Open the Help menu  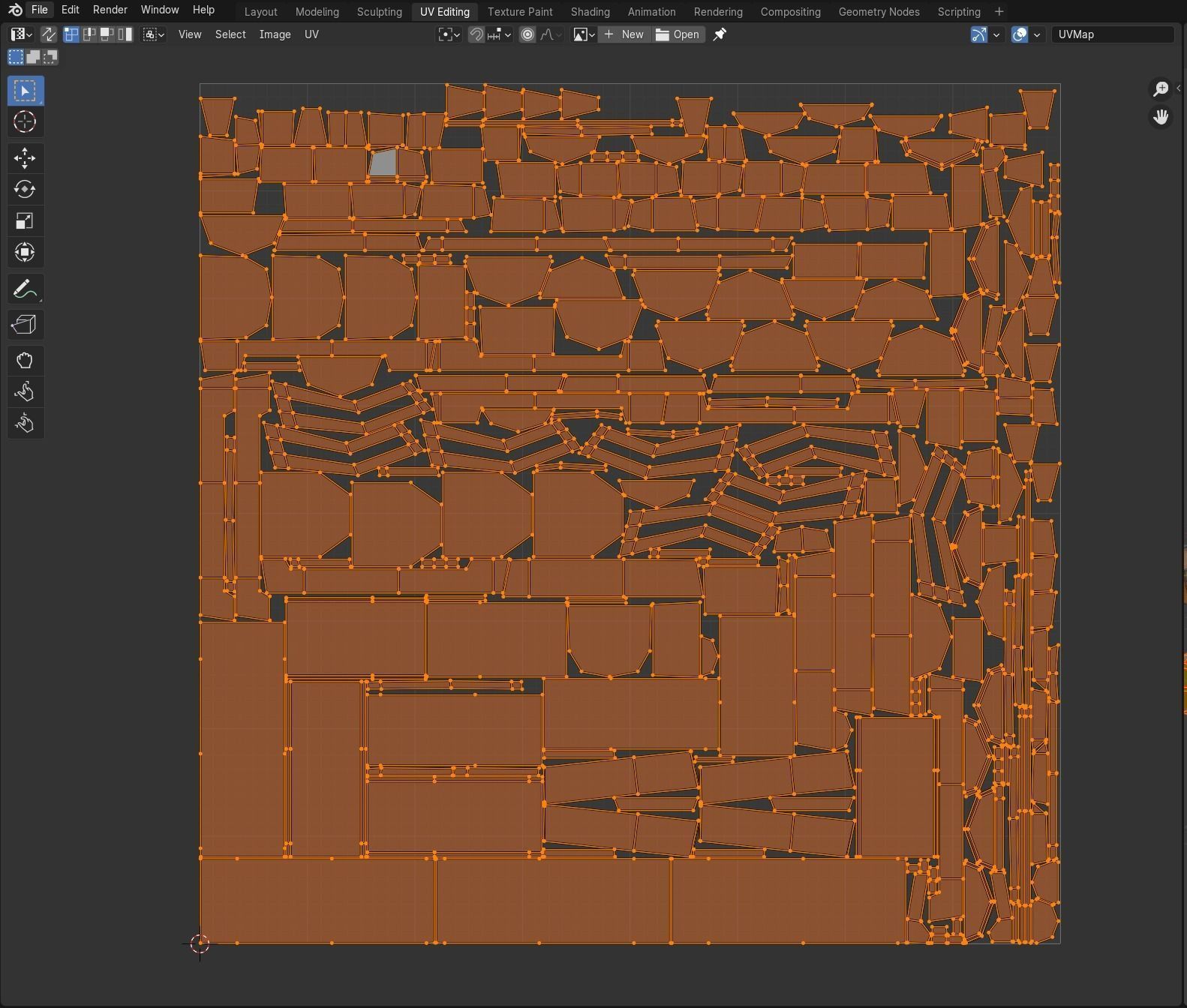point(203,10)
